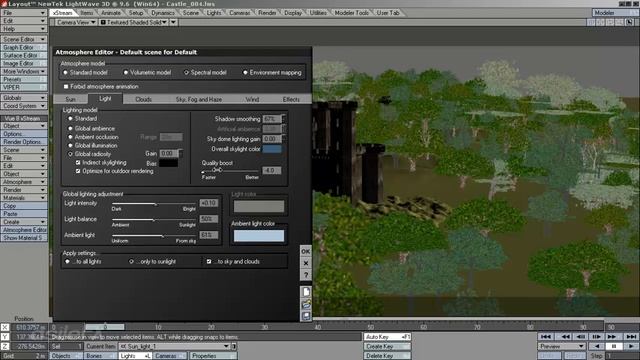
Task: Click the X axis toggle button
Action: coord(5,327)
